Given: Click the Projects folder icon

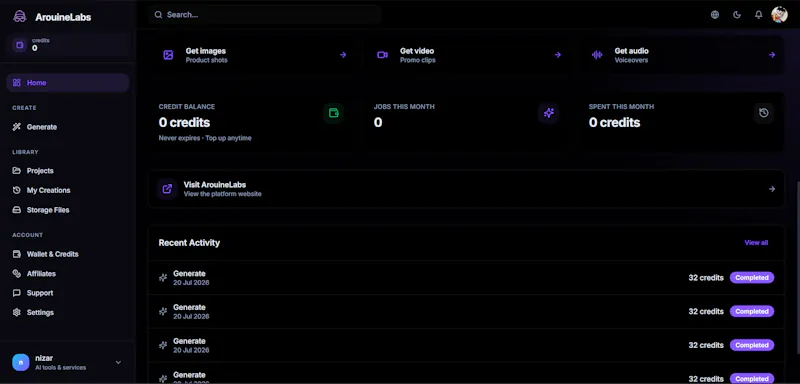Looking at the screenshot, I should 17,171.
